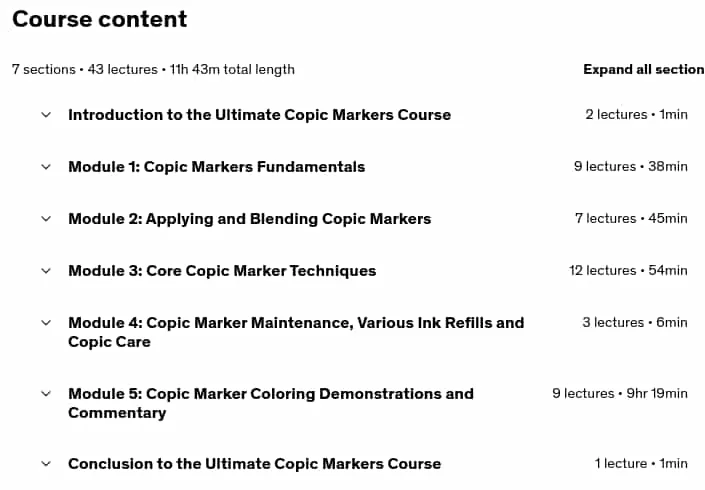
Task: Expand Module 4 chevron arrow
Action: point(46,323)
